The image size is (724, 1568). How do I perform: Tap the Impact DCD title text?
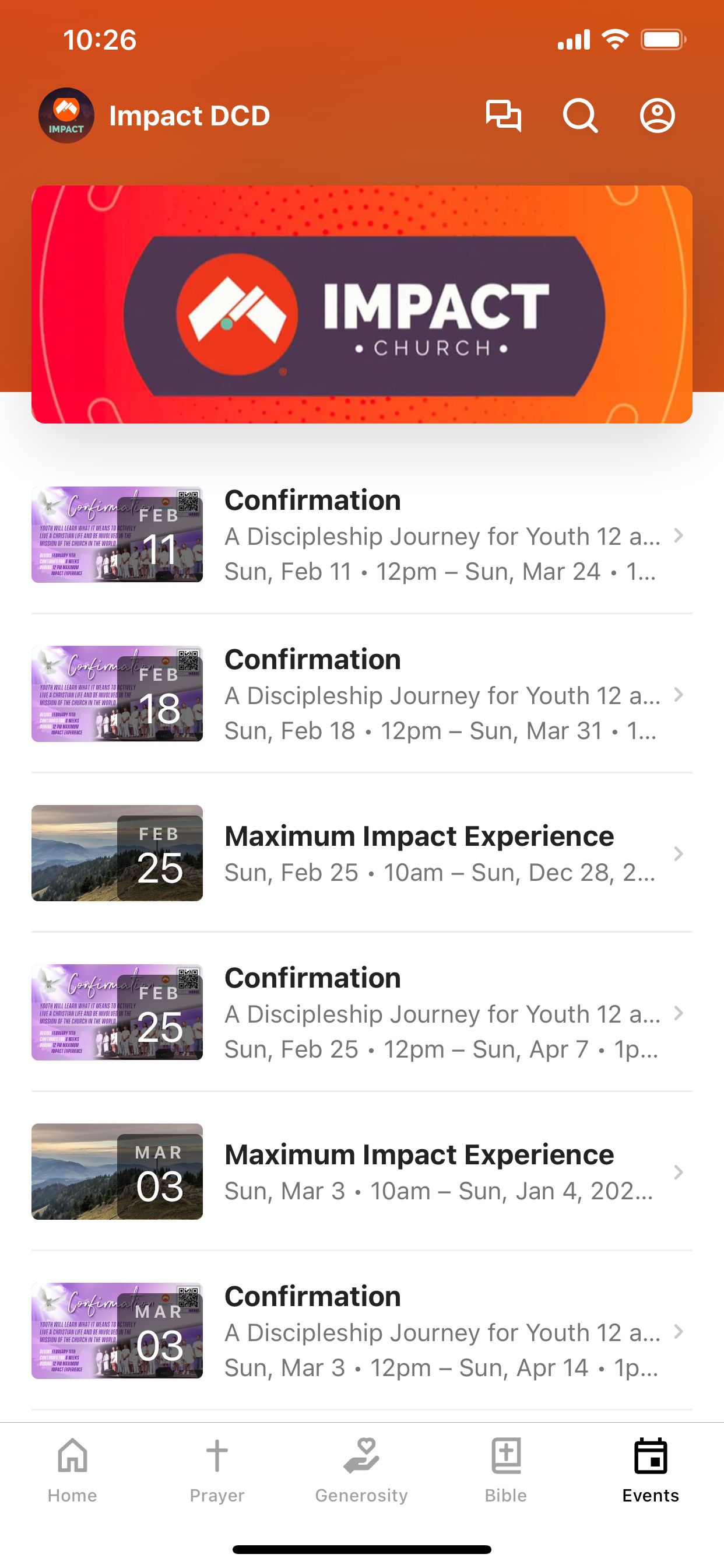(189, 116)
